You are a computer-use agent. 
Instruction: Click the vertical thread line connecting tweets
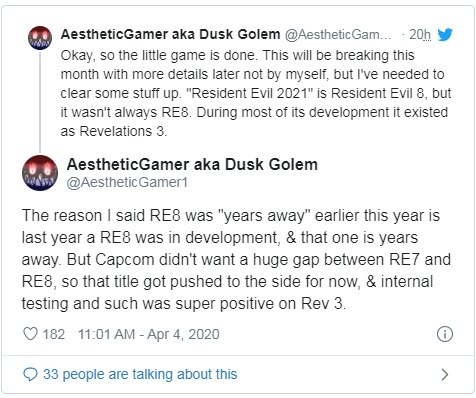(x=40, y=102)
